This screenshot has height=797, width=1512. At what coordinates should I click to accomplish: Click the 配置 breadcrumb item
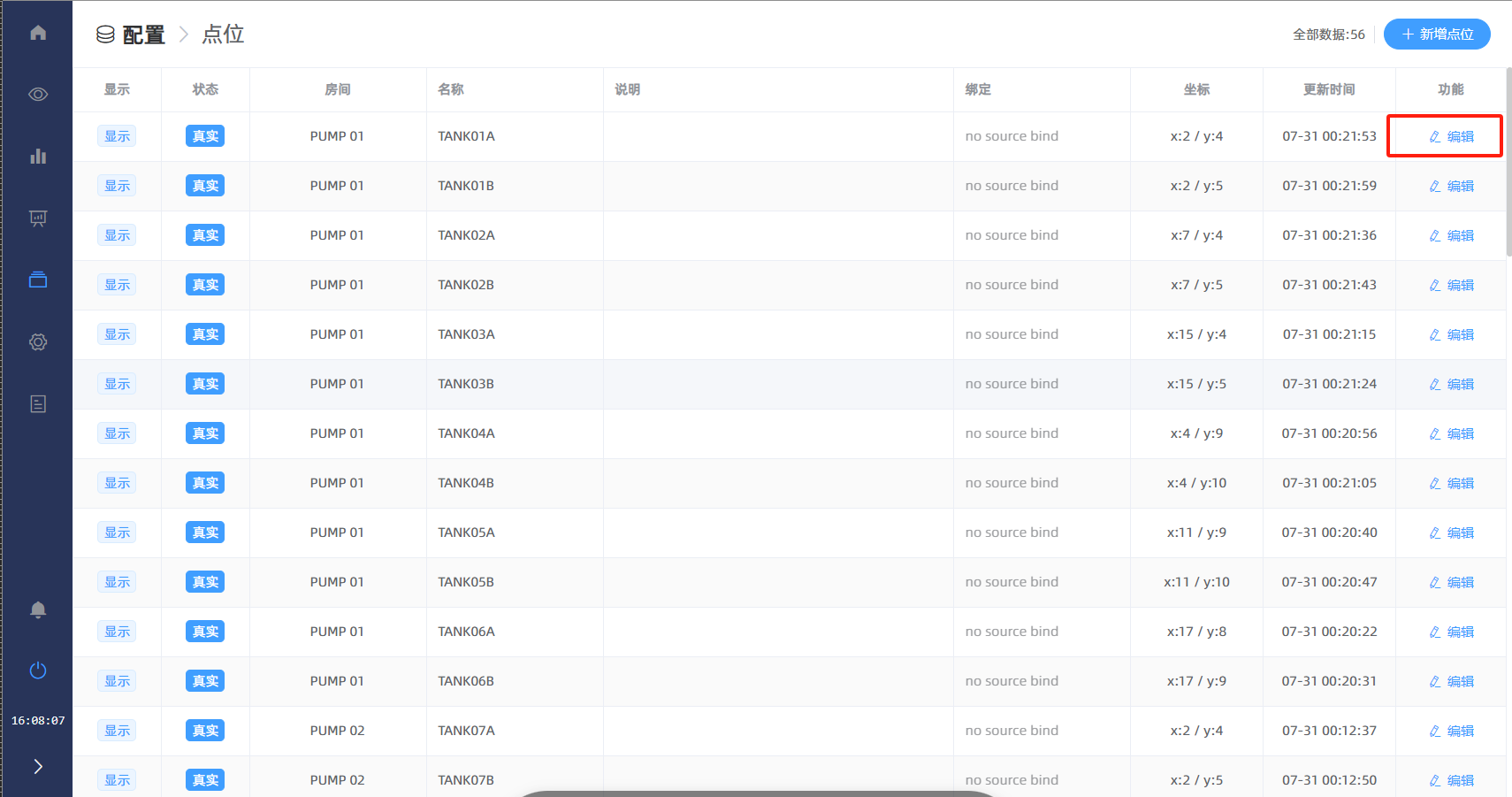[x=143, y=34]
